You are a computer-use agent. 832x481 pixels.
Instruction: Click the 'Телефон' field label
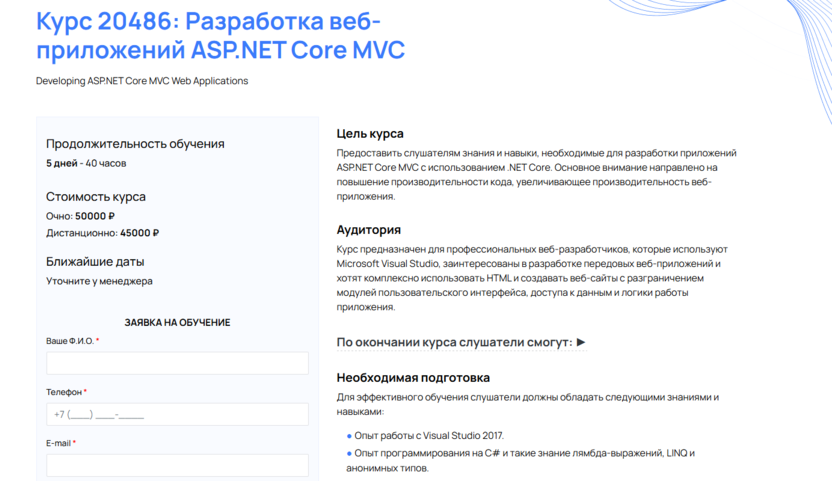coord(66,392)
